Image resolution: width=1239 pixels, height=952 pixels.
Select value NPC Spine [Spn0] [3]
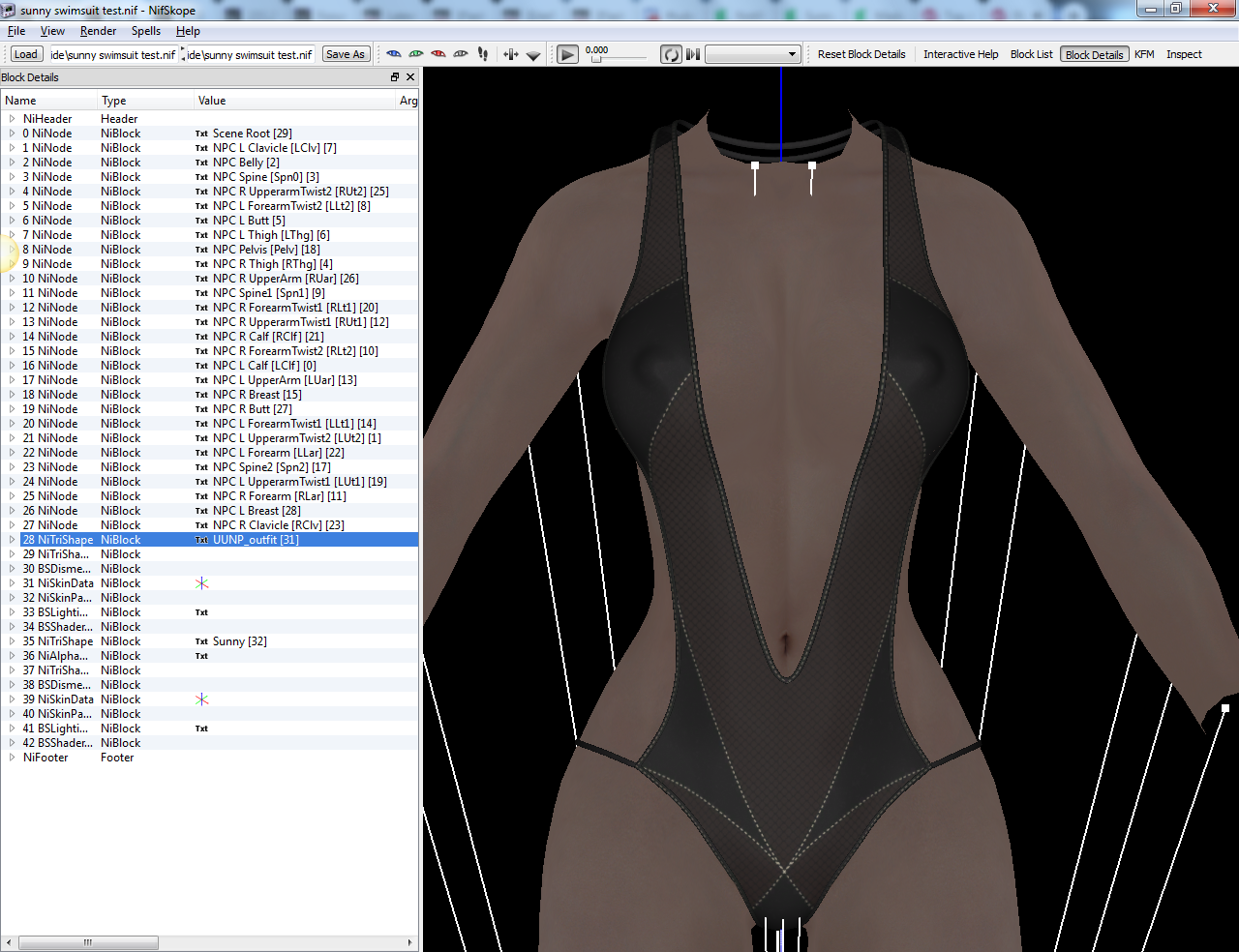[x=265, y=177]
